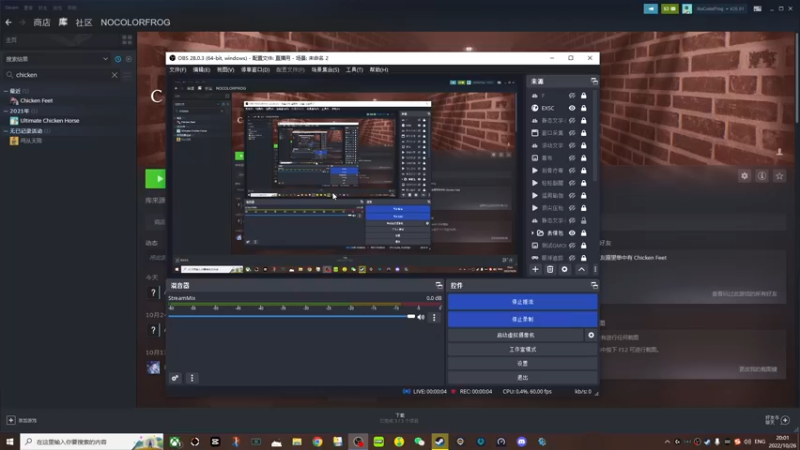
Task: Unlock the F source lock icon
Action: pos(584,95)
